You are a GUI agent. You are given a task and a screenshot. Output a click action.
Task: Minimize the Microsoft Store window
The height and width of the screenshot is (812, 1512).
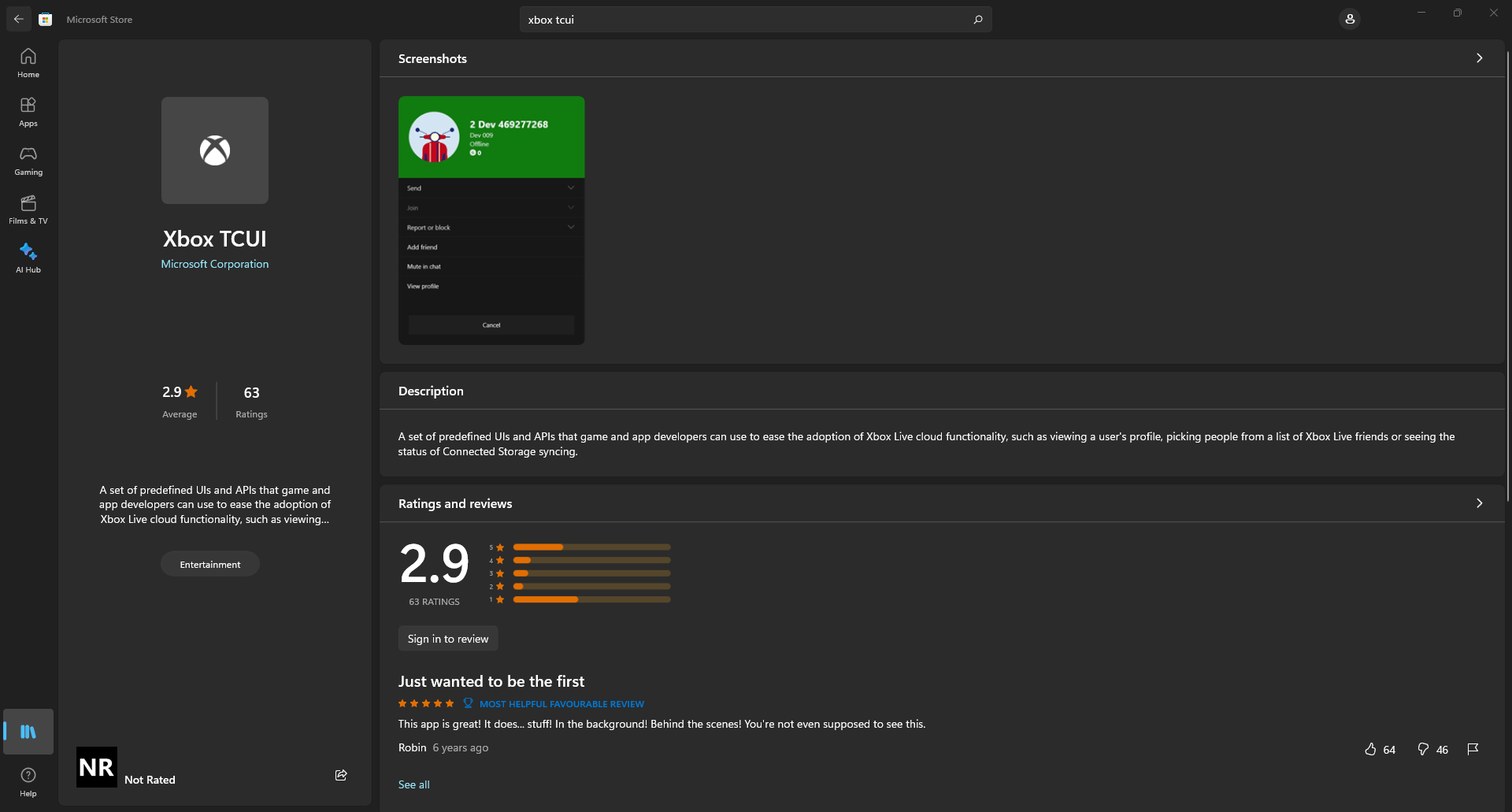click(x=1421, y=13)
